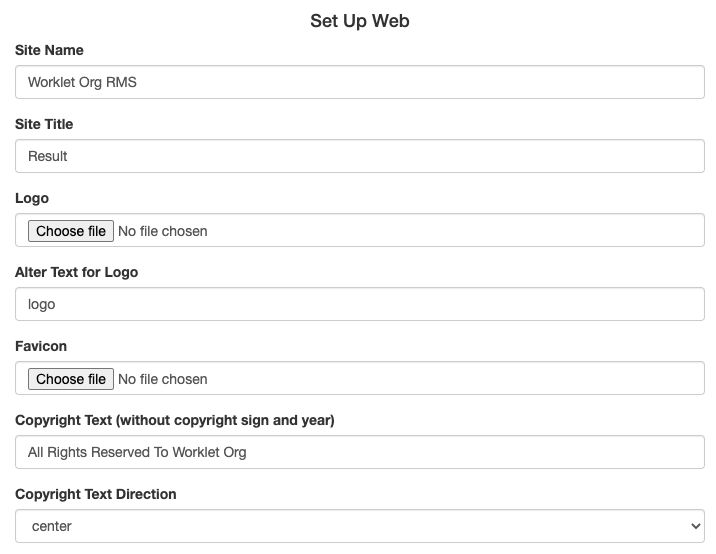716x554 pixels.
Task: Click the Copyright Text Direction label
Action: (95, 494)
